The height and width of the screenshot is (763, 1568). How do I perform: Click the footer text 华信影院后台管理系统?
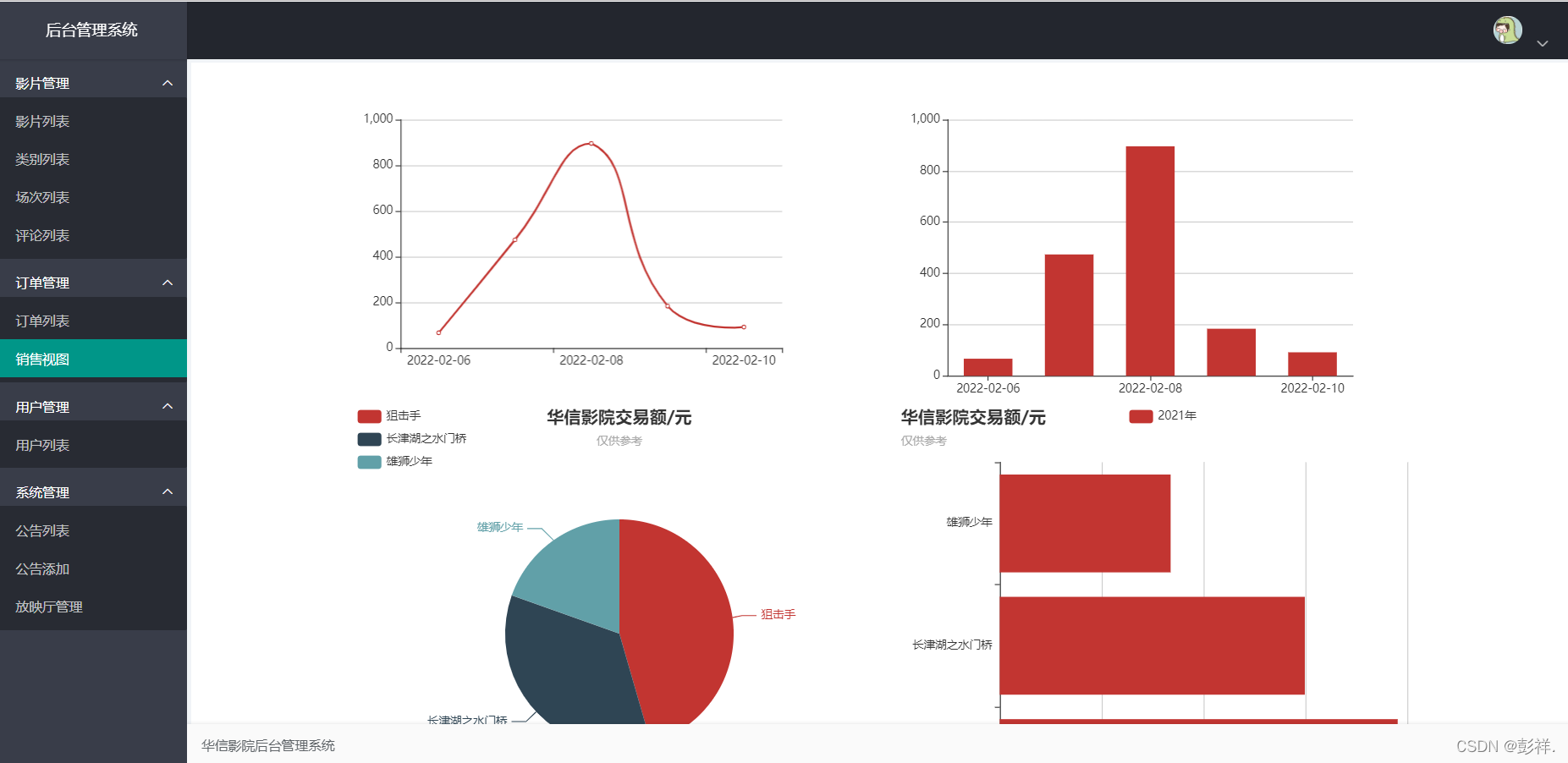268,745
